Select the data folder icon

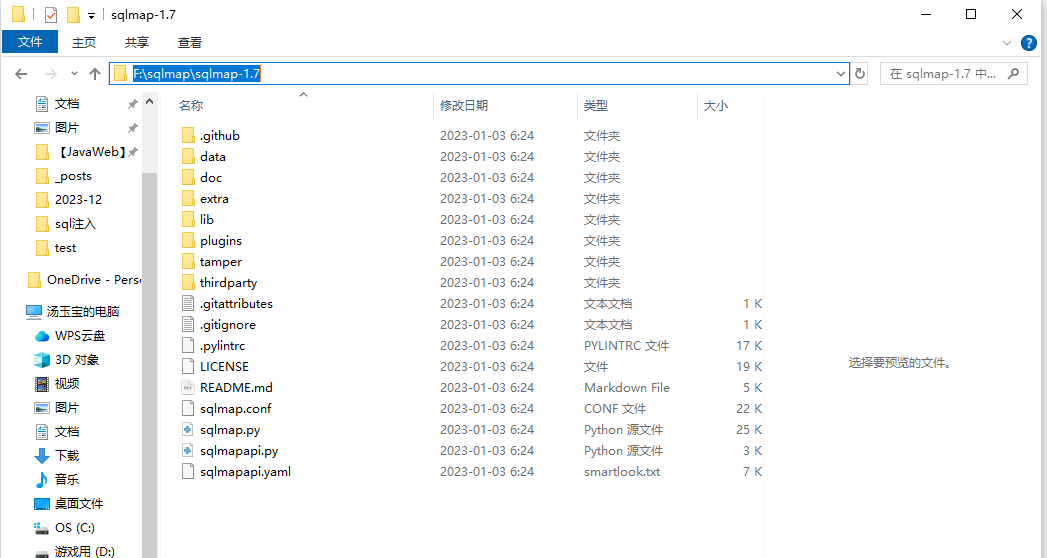188,157
